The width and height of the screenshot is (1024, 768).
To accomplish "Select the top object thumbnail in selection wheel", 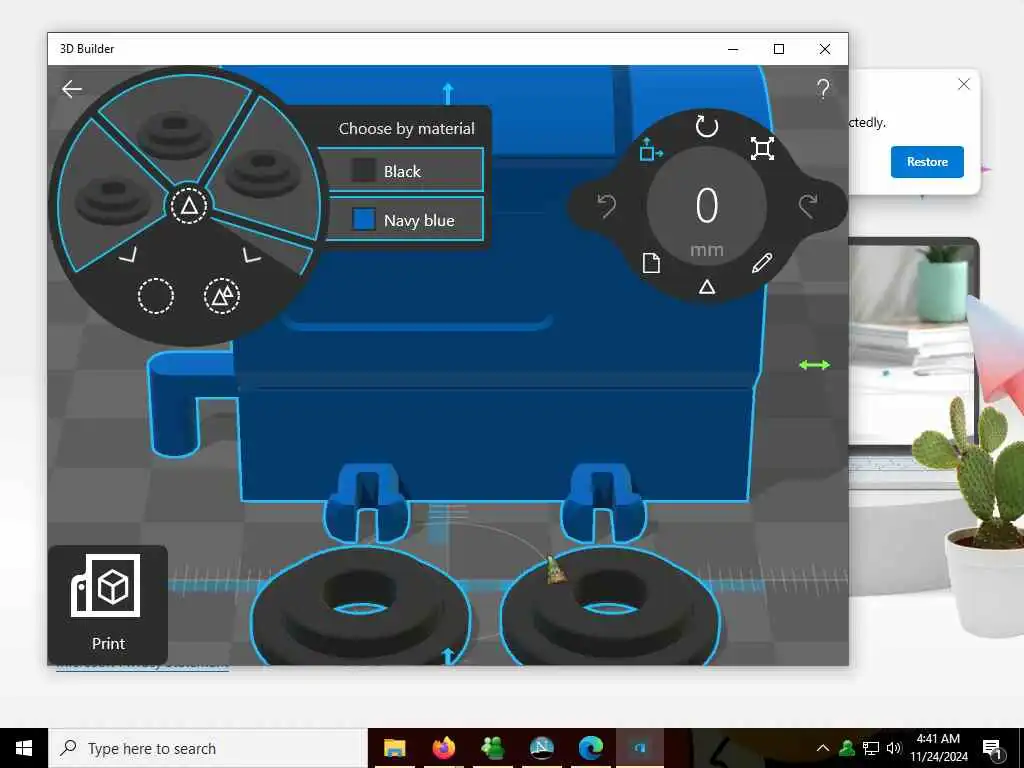I will pos(174,134).
